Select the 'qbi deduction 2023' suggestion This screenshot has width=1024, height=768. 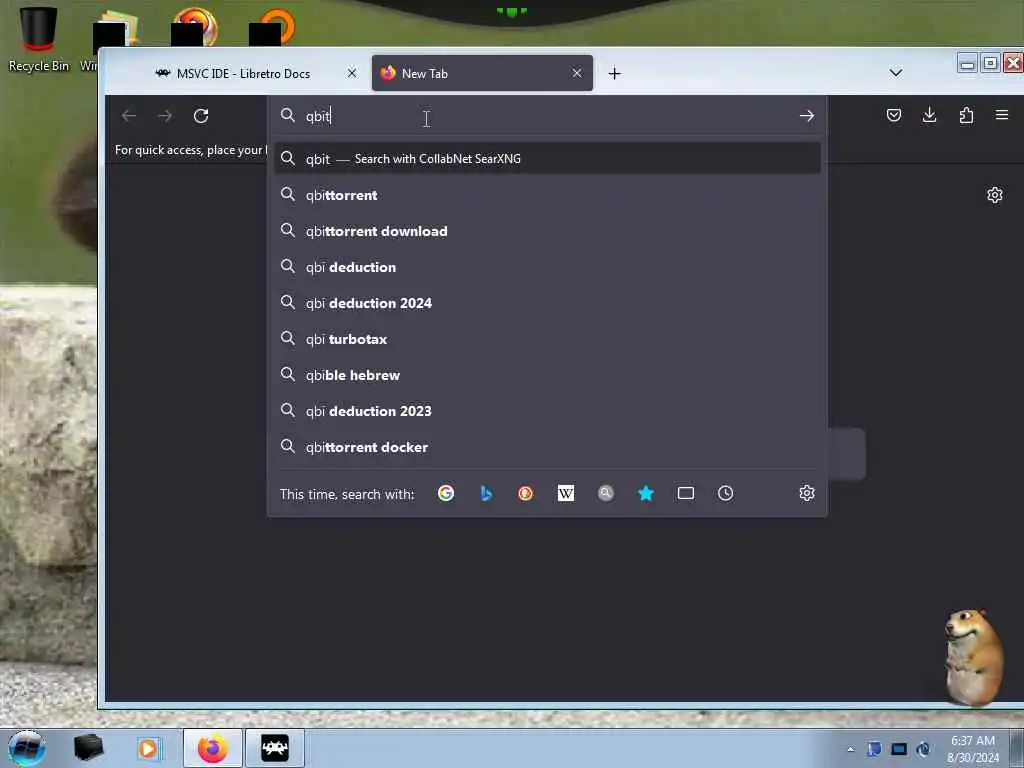[x=547, y=410]
